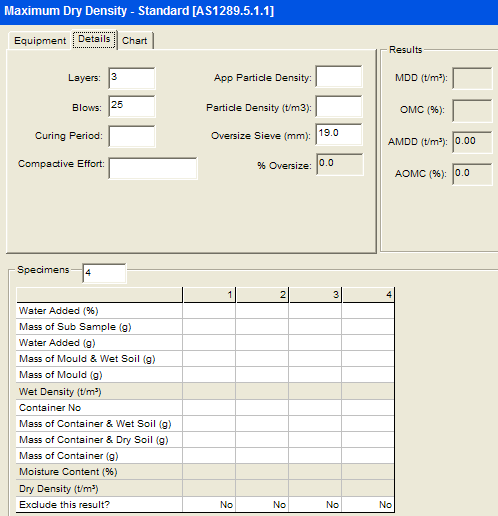The height and width of the screenshot is (516, 498).
Task: Click the % Oversize field
Action: 340,164
